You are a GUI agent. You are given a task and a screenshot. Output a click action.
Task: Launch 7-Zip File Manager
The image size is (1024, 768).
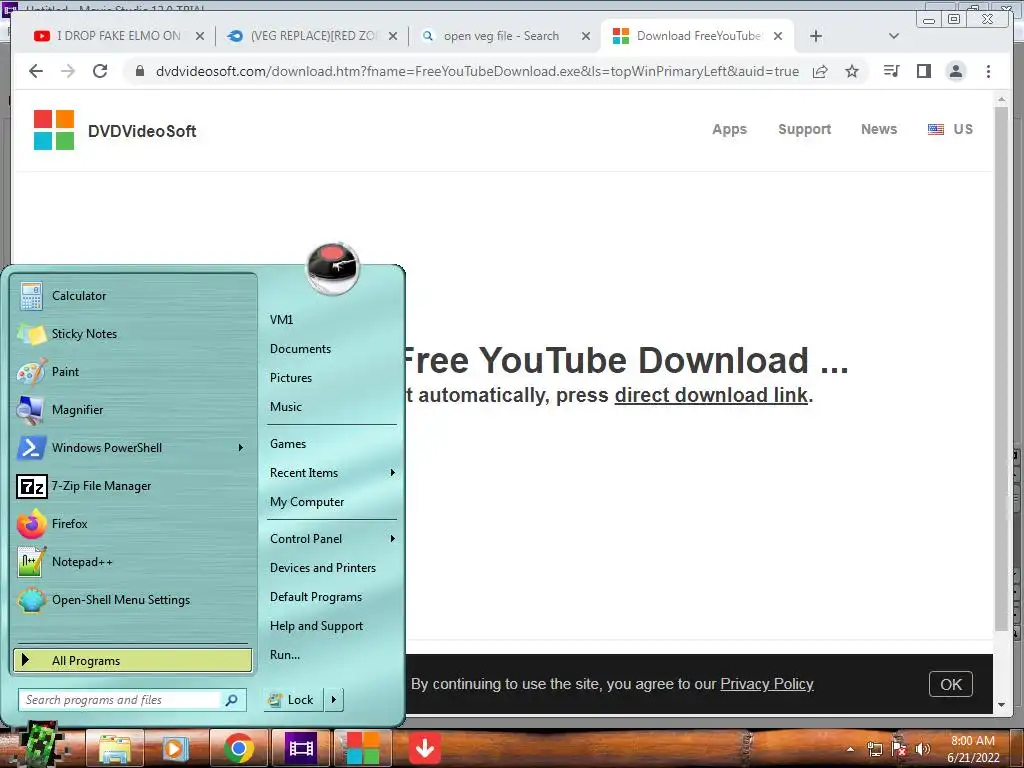133,486
